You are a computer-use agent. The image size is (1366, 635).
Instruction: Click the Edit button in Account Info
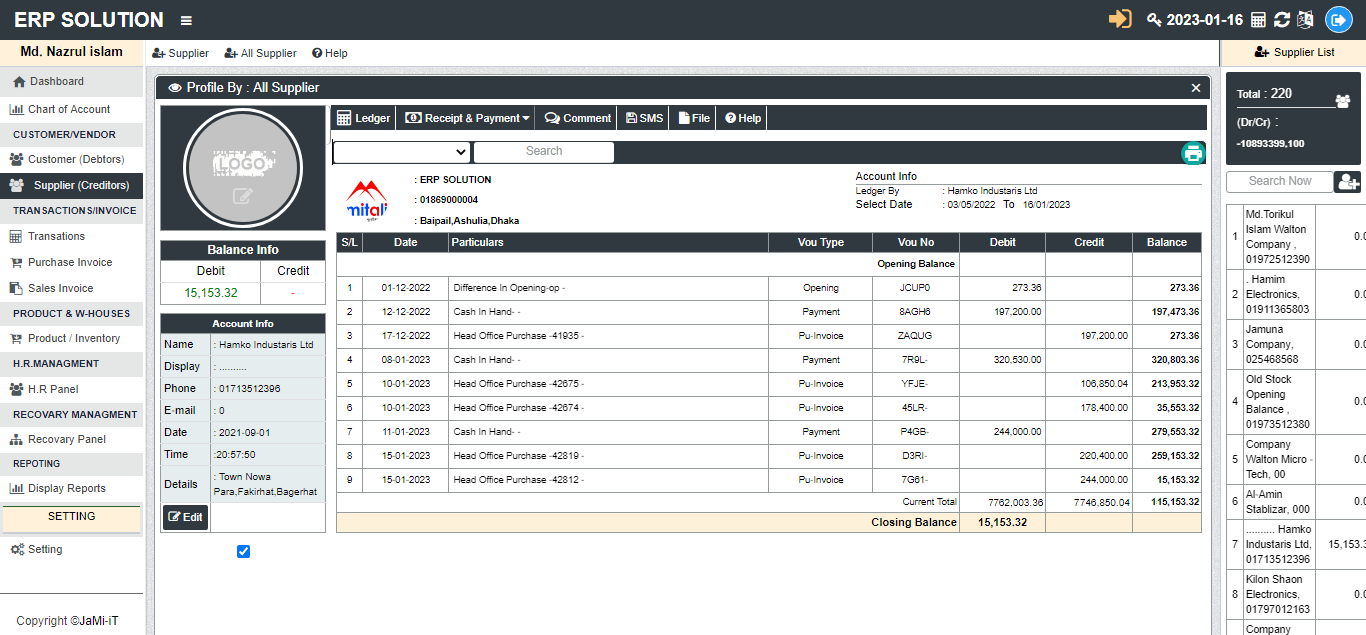tap(185, 517)
